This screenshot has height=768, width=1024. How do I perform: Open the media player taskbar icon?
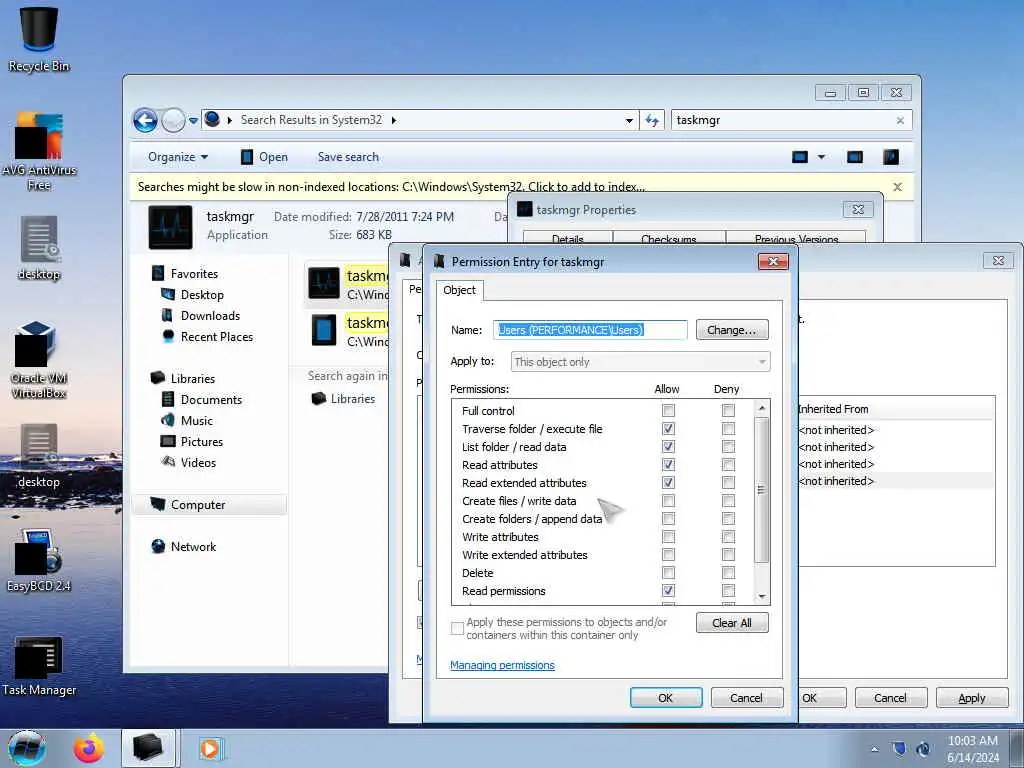[210, 748]
